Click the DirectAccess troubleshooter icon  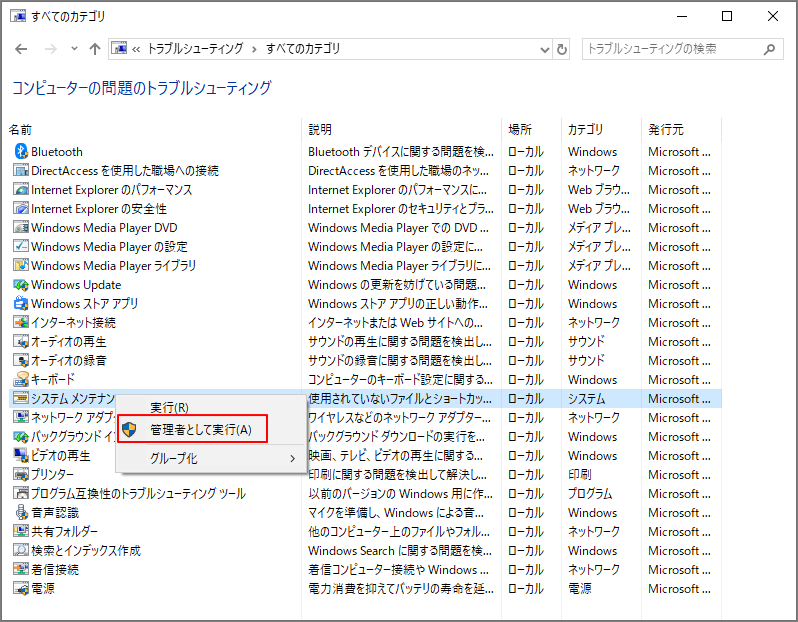tap(21, 171)
